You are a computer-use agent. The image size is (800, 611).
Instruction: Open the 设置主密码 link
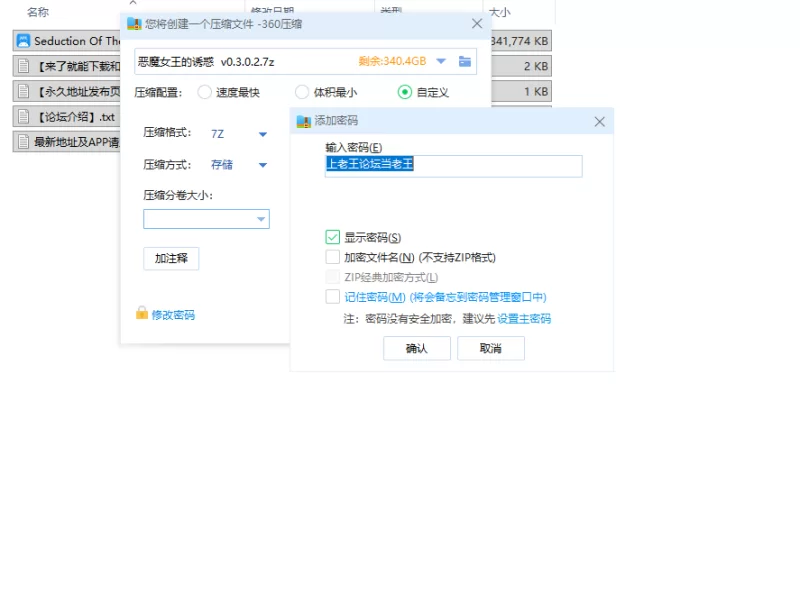click(x=524, y=319)
